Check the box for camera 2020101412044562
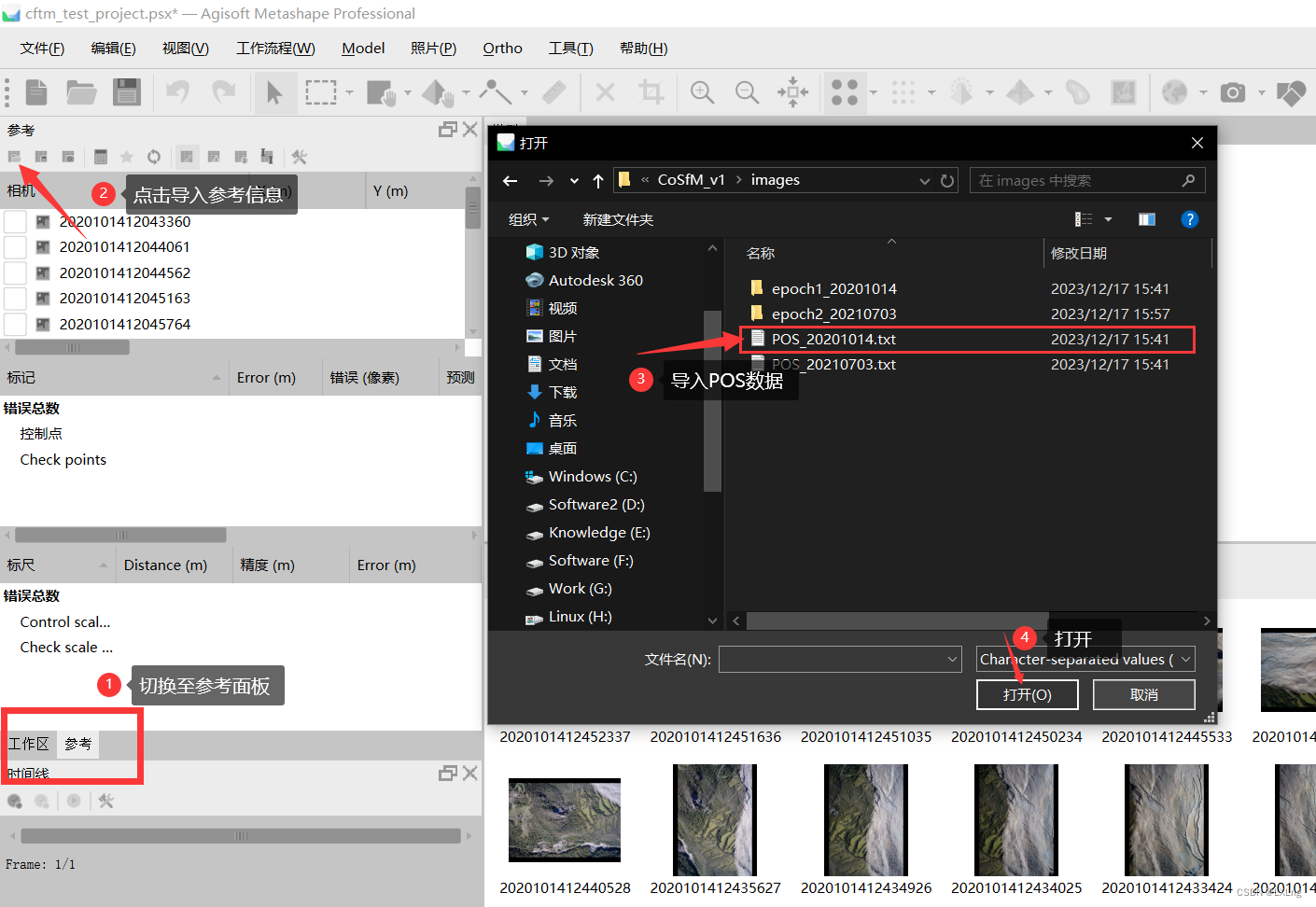Screen dimensions: 1316x907 click(x=15, y=273)
